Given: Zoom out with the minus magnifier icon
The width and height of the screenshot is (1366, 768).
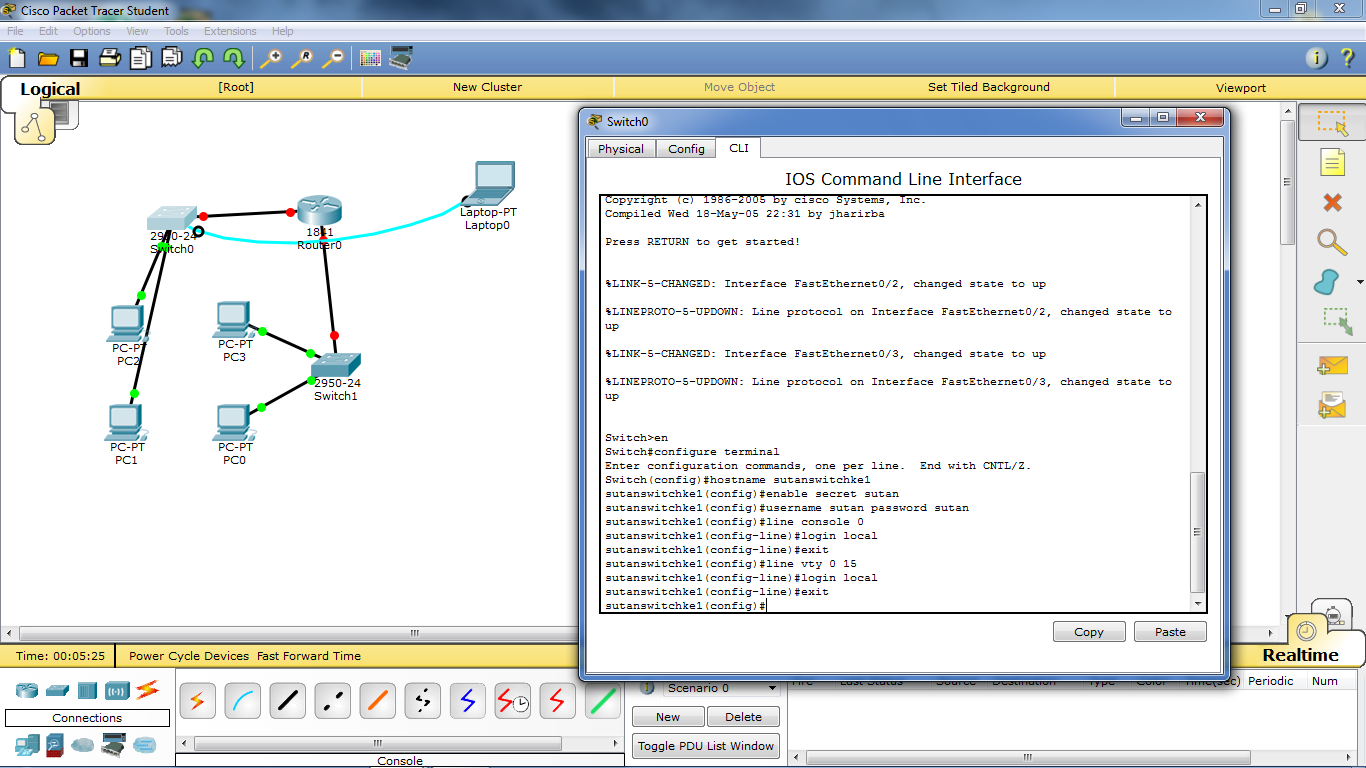Looking at the screenshot, I should [332, 58].
